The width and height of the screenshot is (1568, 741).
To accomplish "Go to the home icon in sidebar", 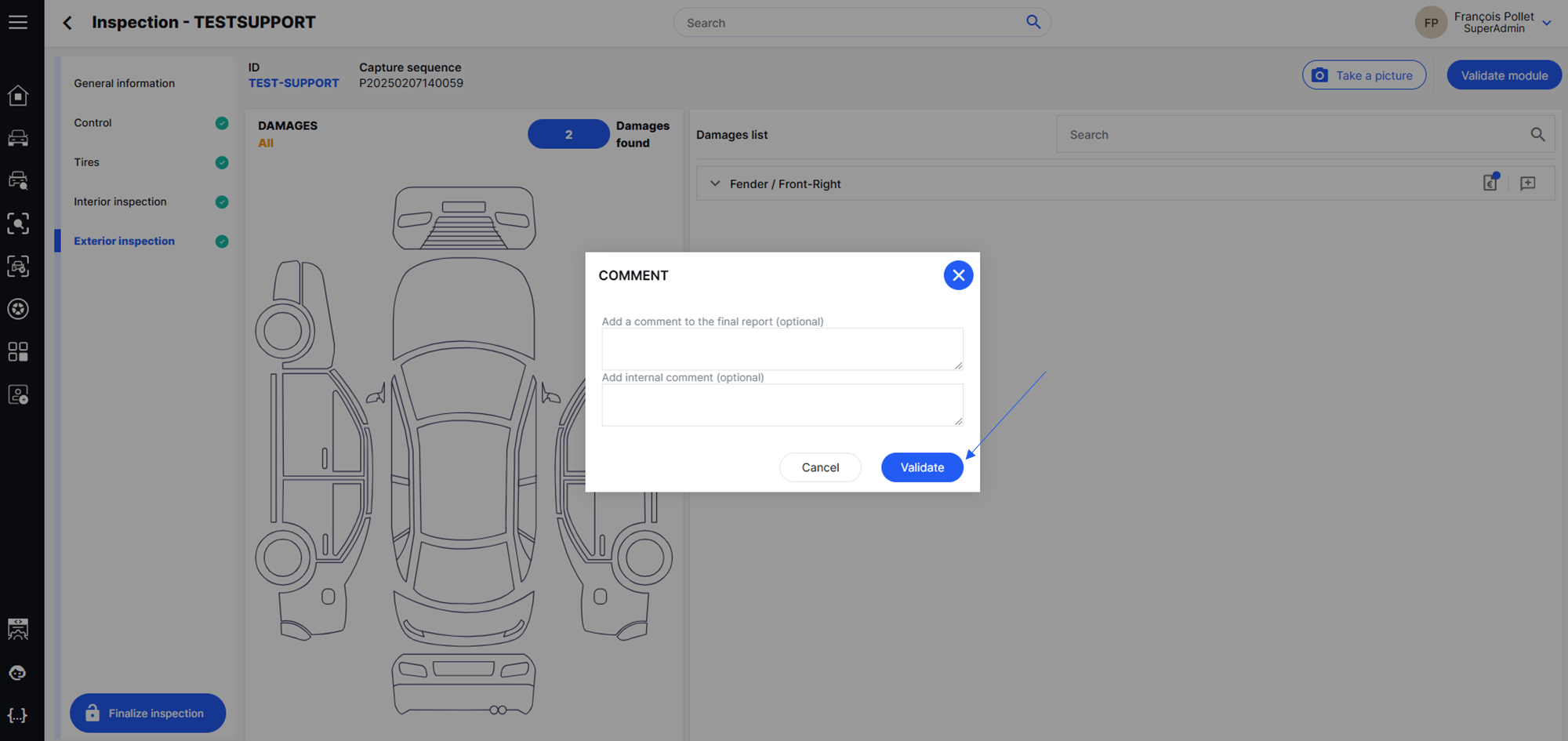I will click(x=18, y=96).
